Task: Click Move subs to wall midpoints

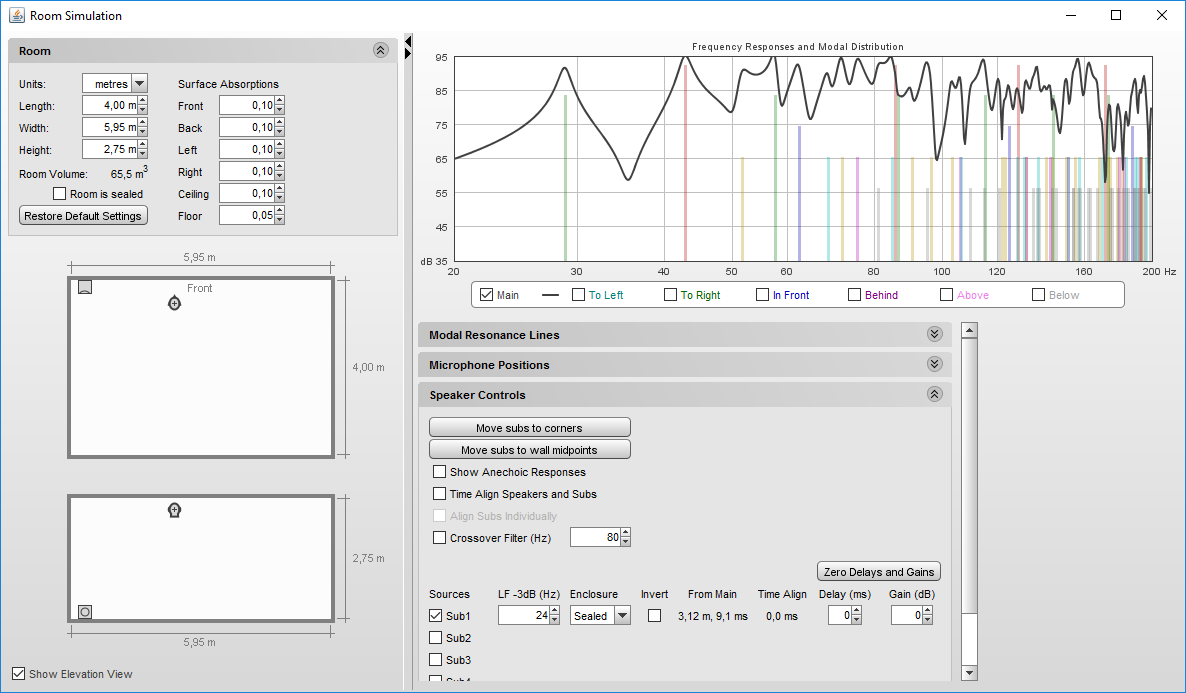Action: click(x=529, y=449)
